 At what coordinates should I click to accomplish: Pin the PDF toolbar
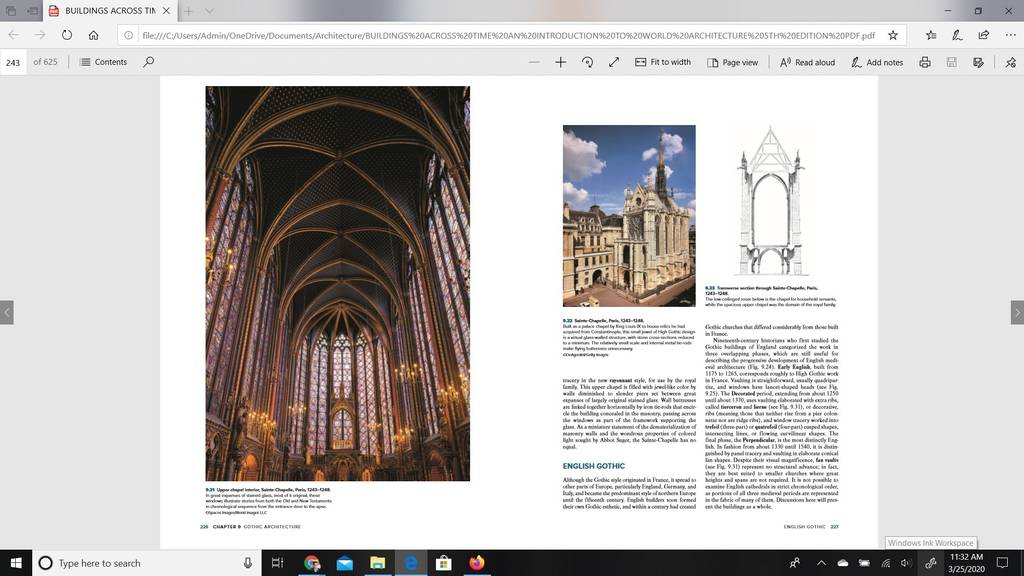[x=1010, y=62]
